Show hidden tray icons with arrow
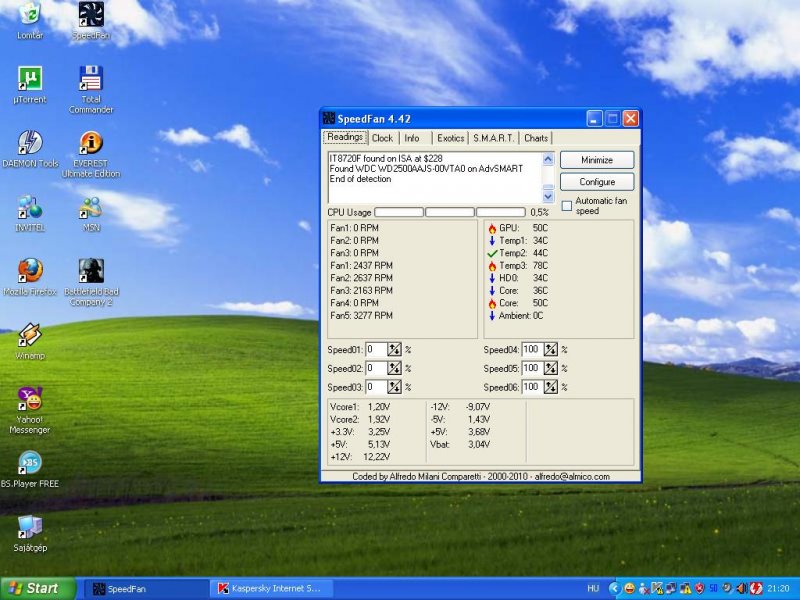The image size is (800, 600). pos(615,588)
